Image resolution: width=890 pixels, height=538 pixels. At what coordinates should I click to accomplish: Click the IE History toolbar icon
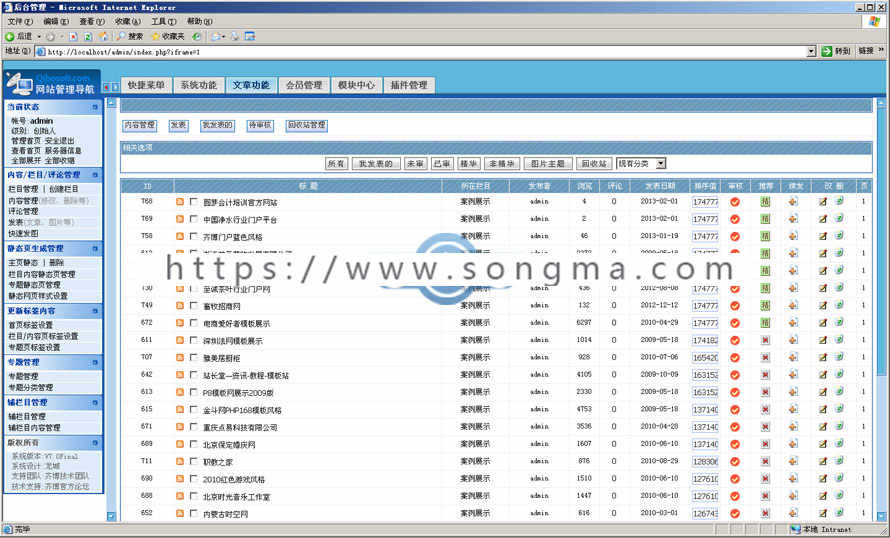click(196, 36)
